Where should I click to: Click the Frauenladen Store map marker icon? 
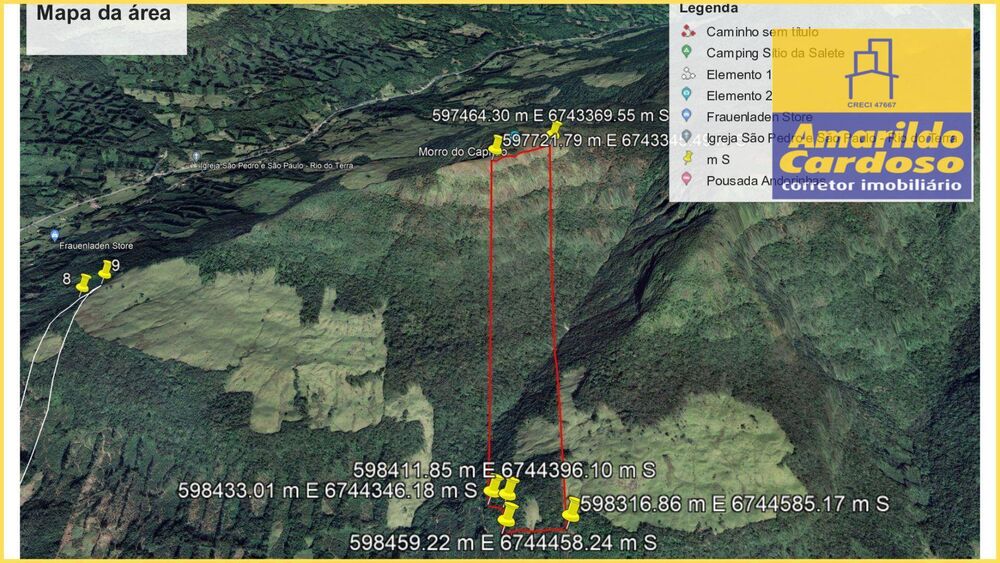coord(55,235)
